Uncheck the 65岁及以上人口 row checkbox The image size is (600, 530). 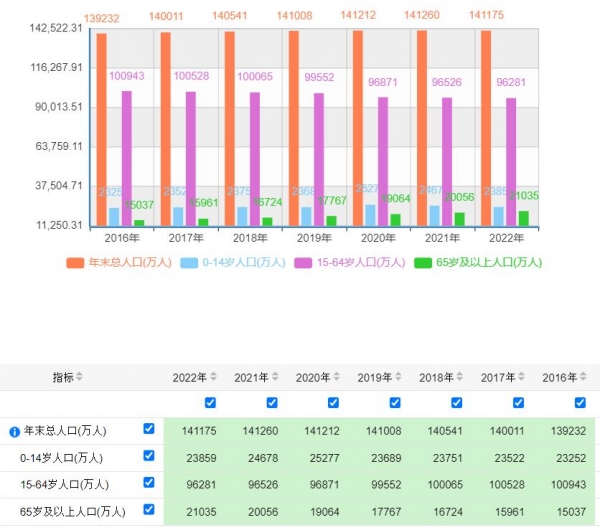(149, 509)
